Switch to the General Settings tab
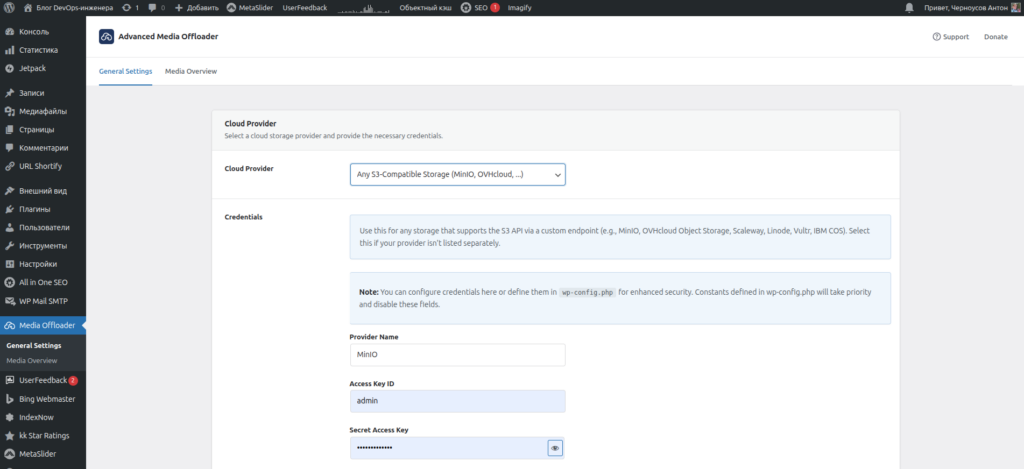This screenshot has width=1024, height=469. [125, 71]
